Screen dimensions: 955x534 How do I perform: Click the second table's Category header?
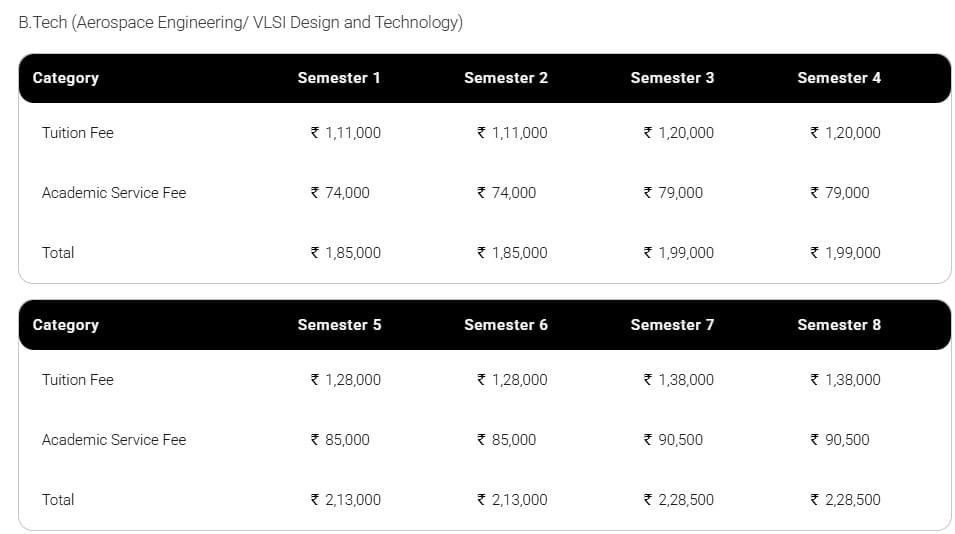[66, 325]
